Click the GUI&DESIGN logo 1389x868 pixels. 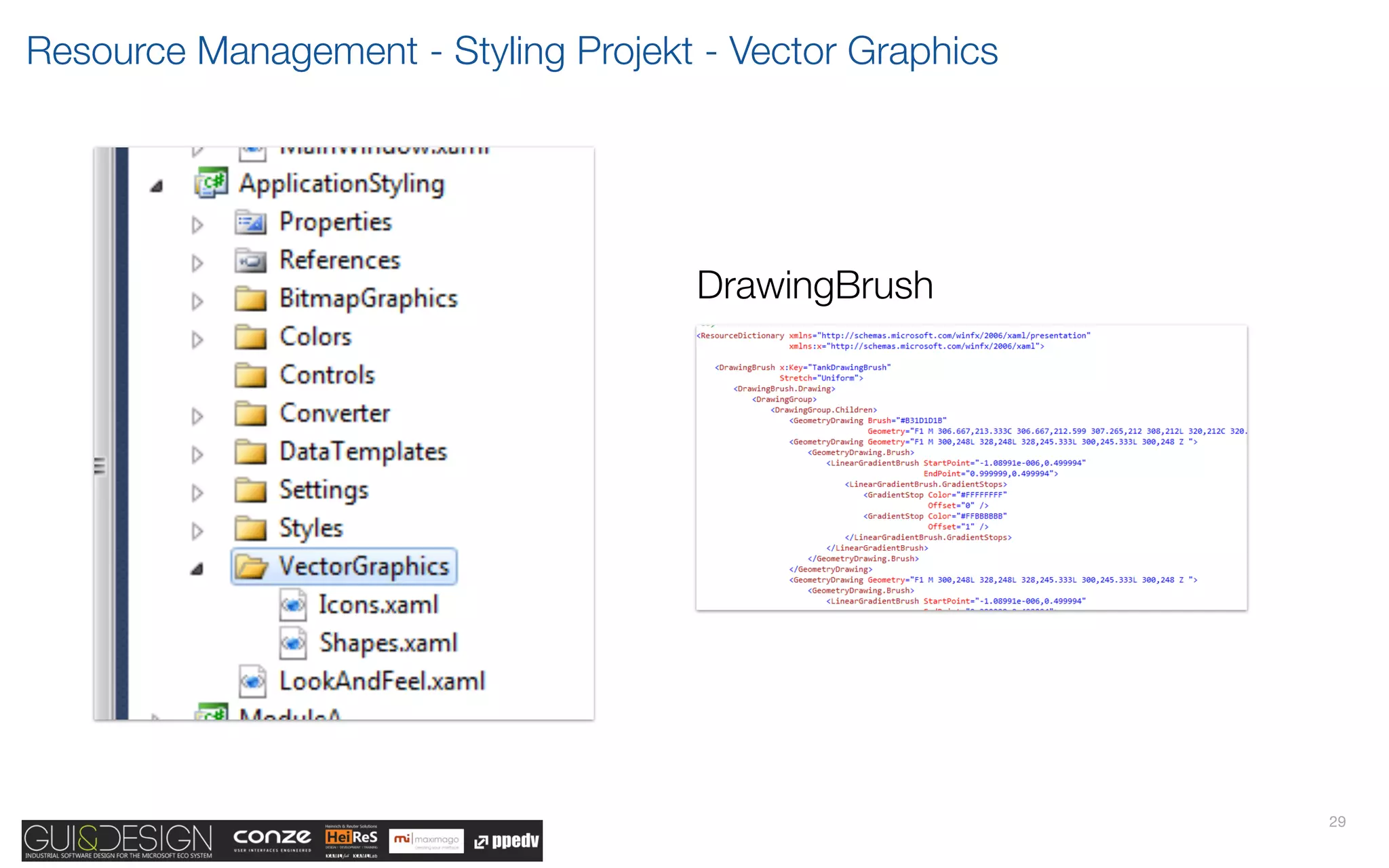(x=119, y=841)
